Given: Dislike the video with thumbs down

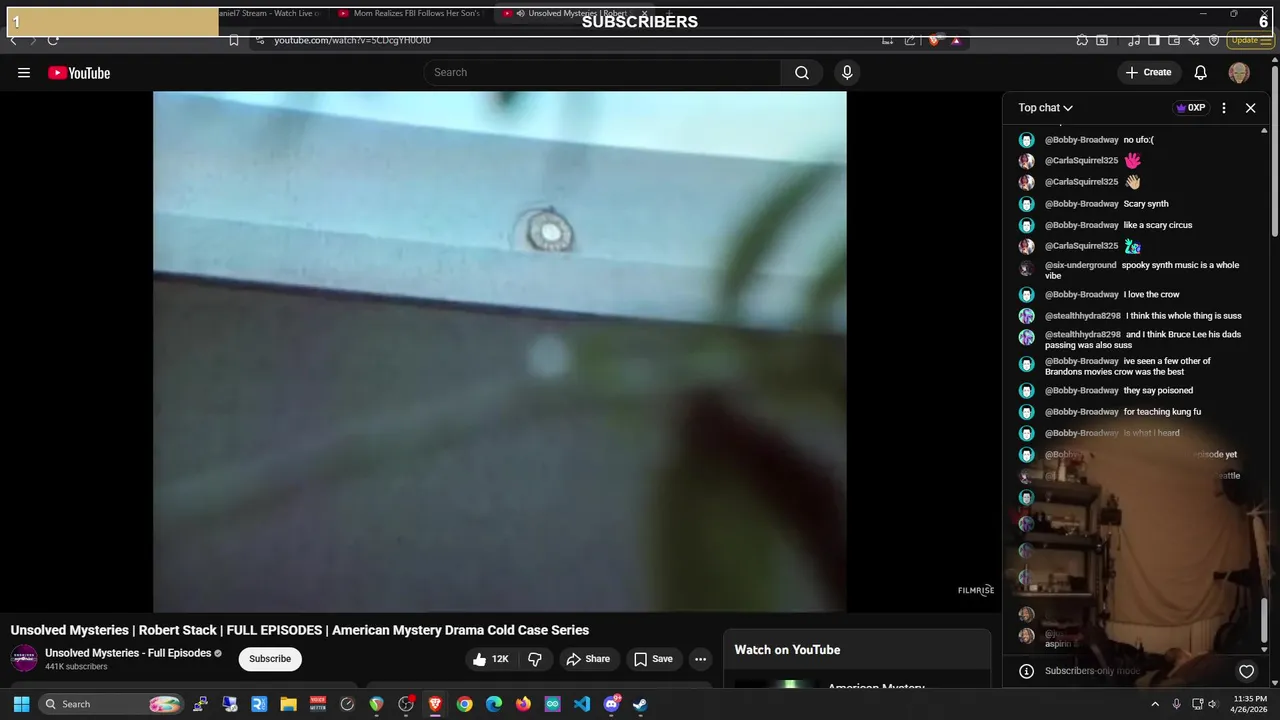Looking at the screenshot, I should [535, 659].
